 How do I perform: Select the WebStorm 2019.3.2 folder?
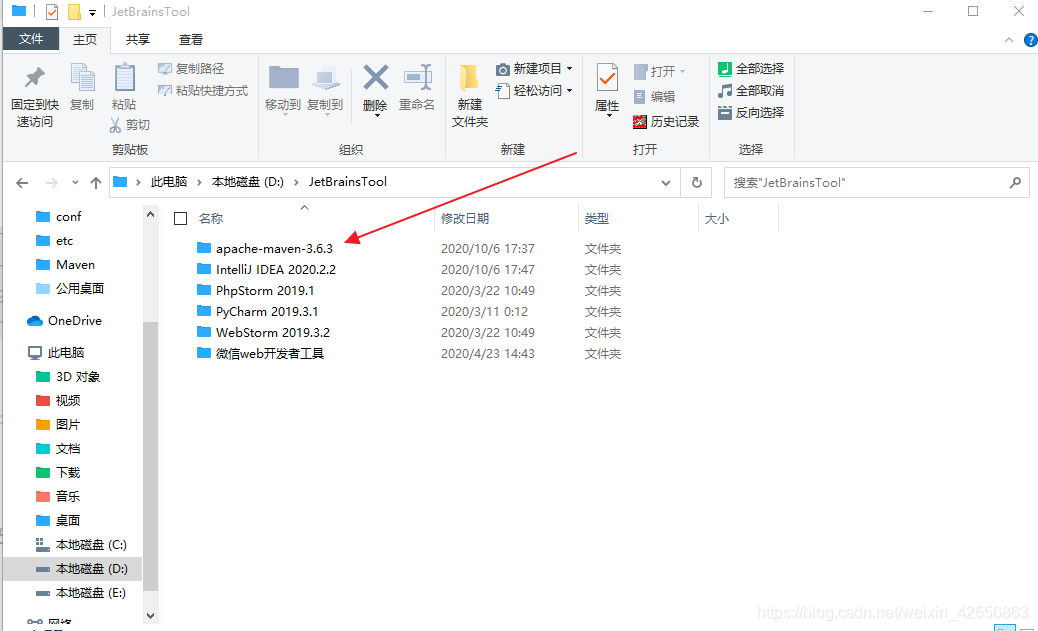tap(273, 332)
